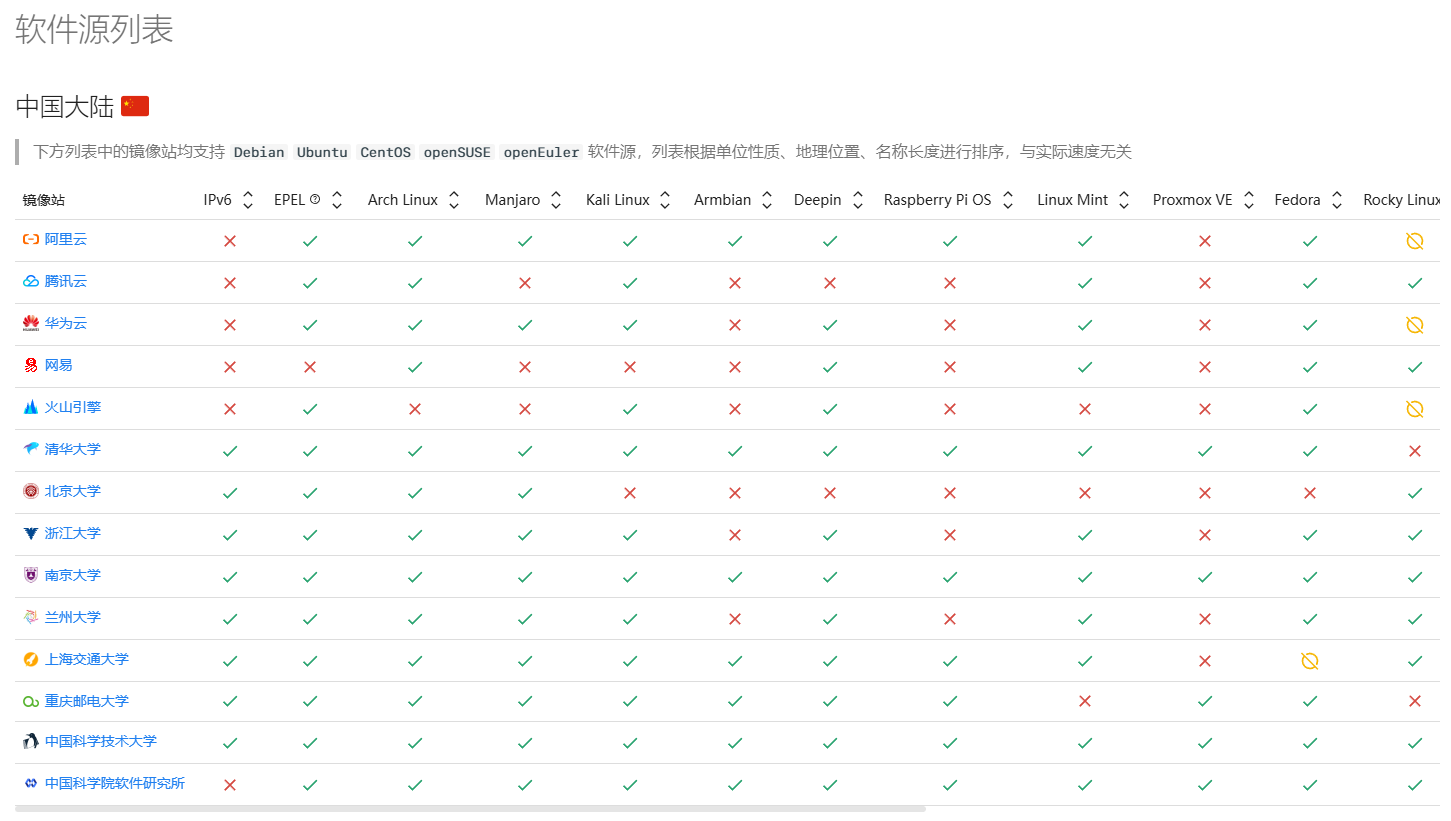Click the 重庆邮电大学 logo icon
This screenshot has width=1451, height=821.
31,702
